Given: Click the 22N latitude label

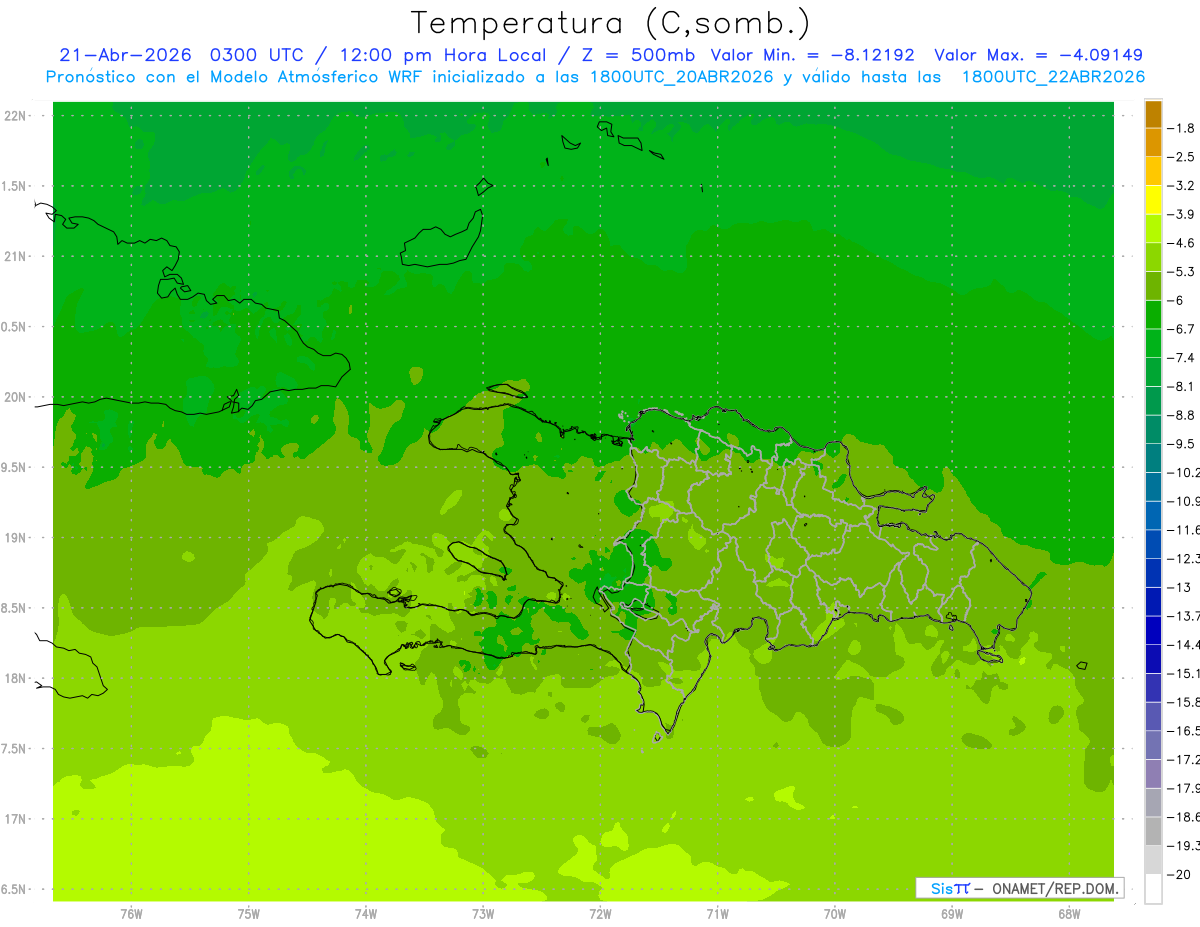Looking at the screenshot, I should click(x=16, y=116).
